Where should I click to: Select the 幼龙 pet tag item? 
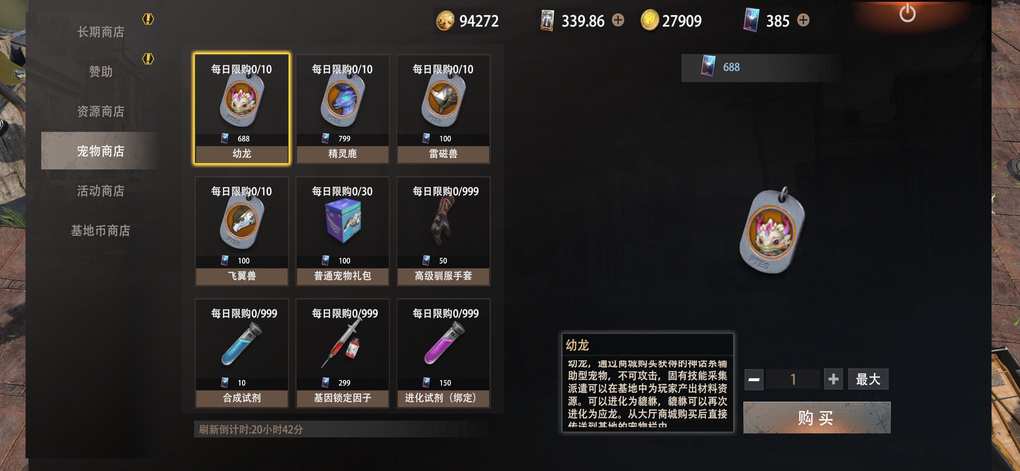point(242,109)
